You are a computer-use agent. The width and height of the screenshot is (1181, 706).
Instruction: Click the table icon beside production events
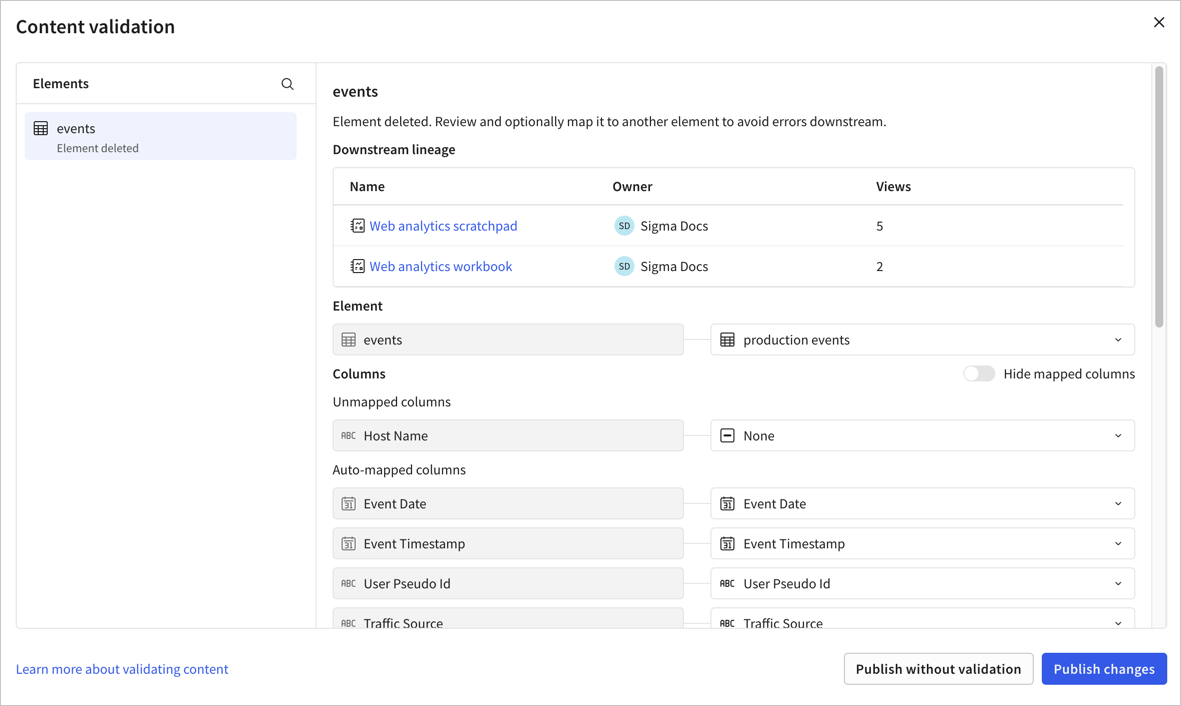pos(727,339)
